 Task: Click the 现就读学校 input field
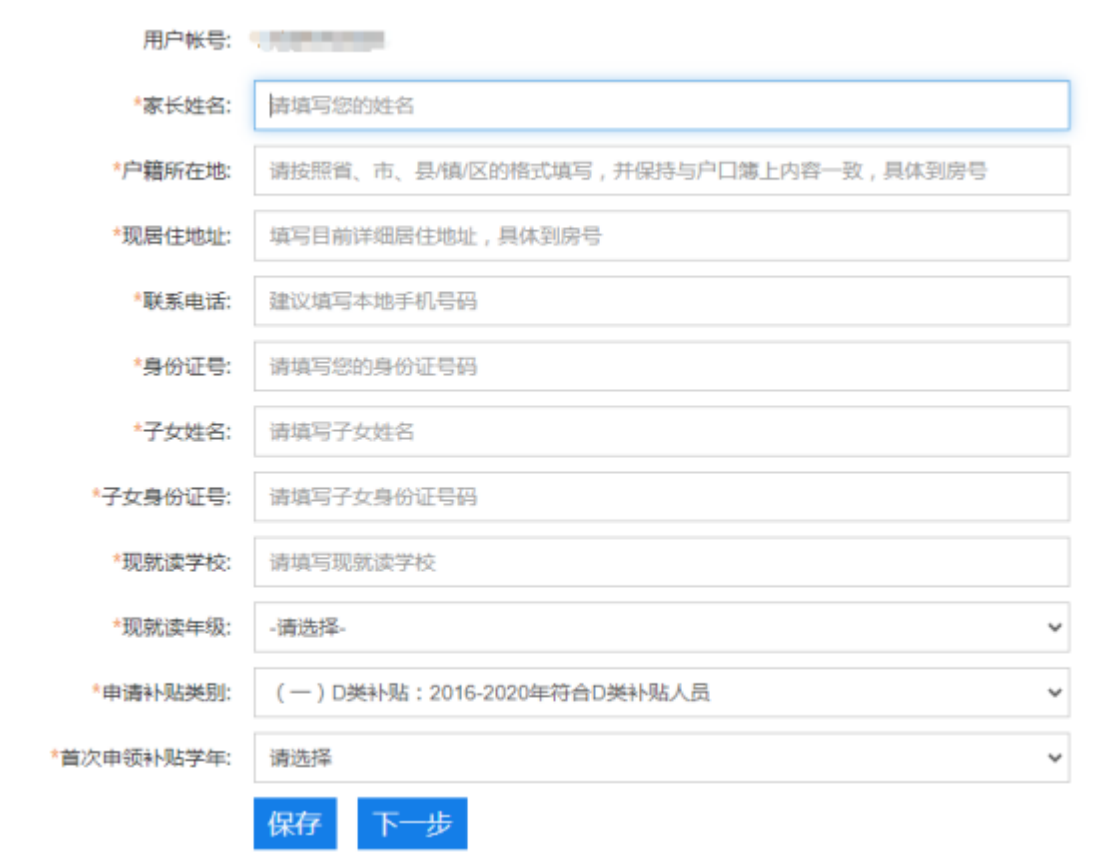click(x=661, y=562)
